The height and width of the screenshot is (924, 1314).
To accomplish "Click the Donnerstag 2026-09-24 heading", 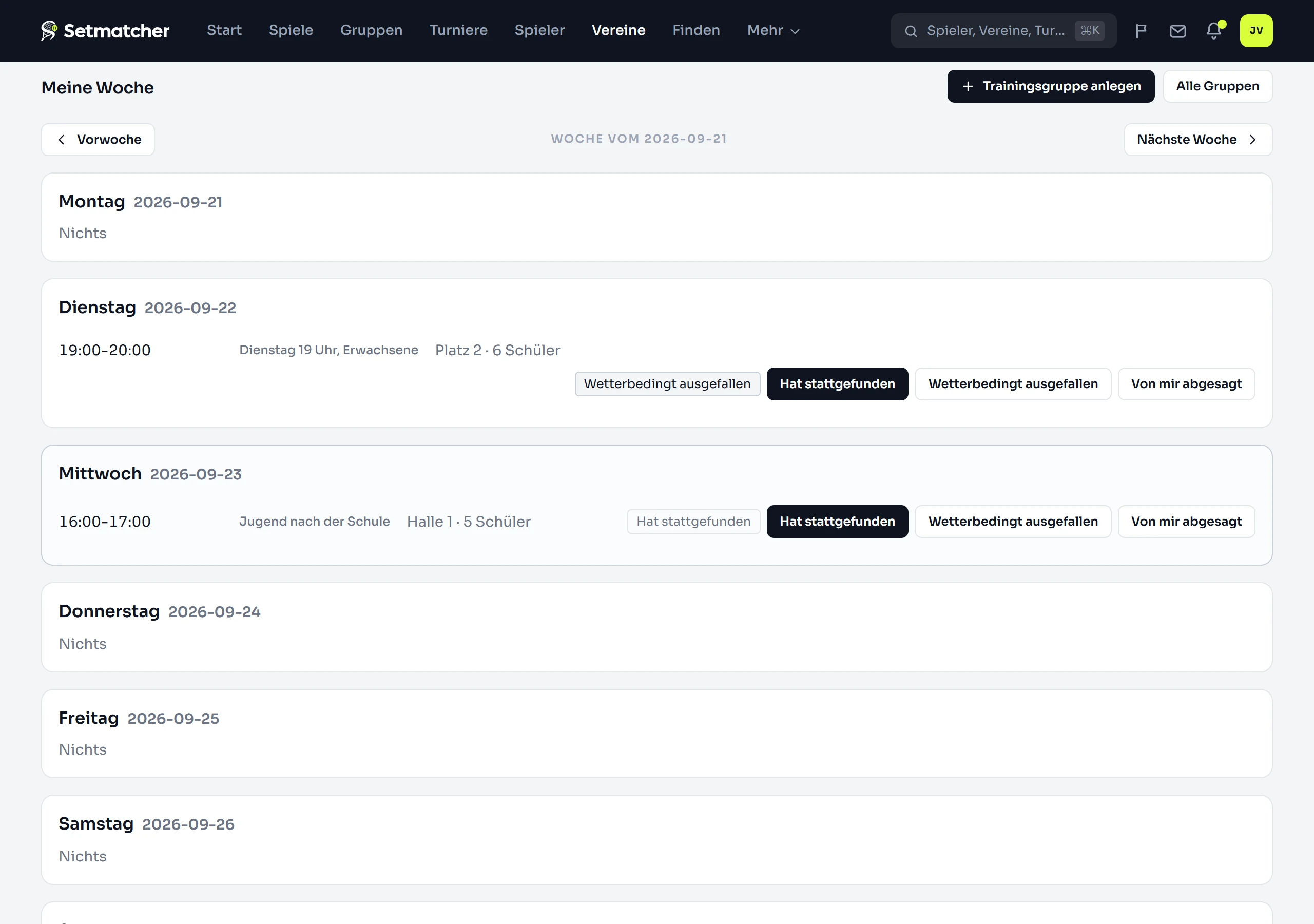I will pos(159,611).
